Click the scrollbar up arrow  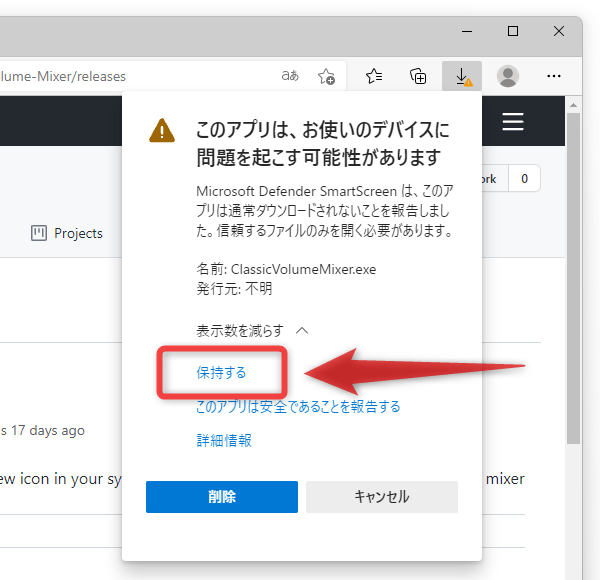pyautogui.click(x=573, y=105)
